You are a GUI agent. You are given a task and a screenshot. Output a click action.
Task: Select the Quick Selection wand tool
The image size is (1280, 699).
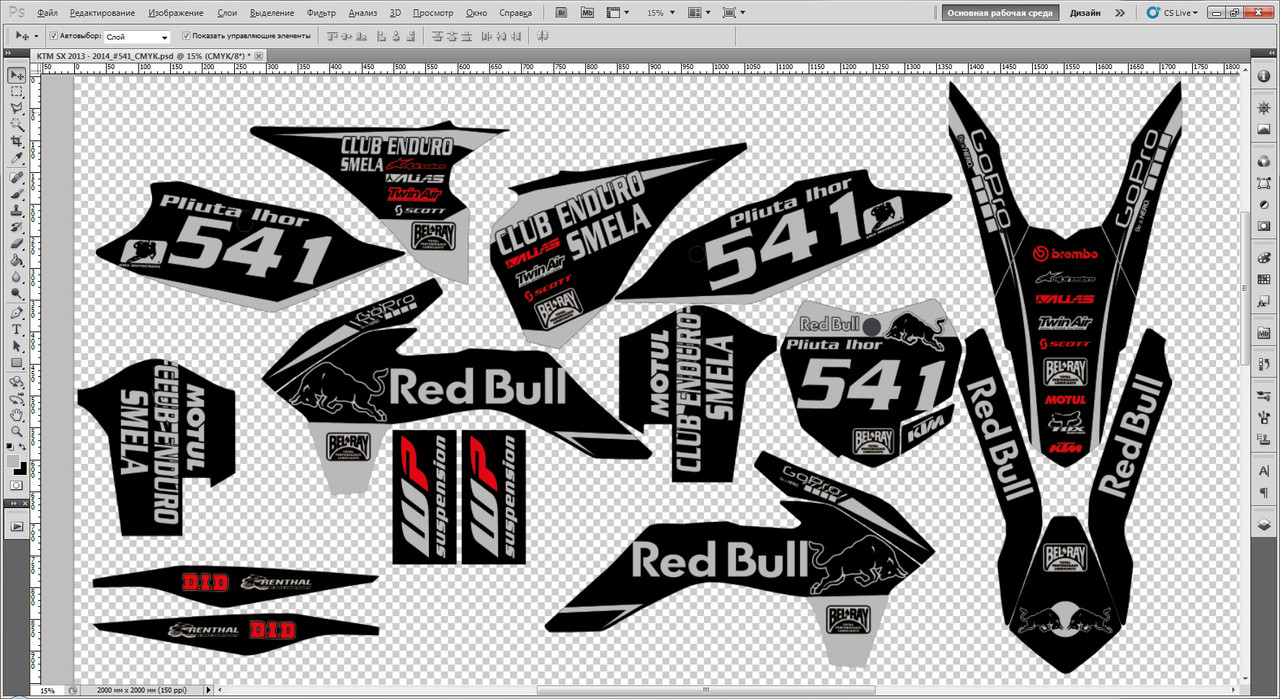[17, 125]
